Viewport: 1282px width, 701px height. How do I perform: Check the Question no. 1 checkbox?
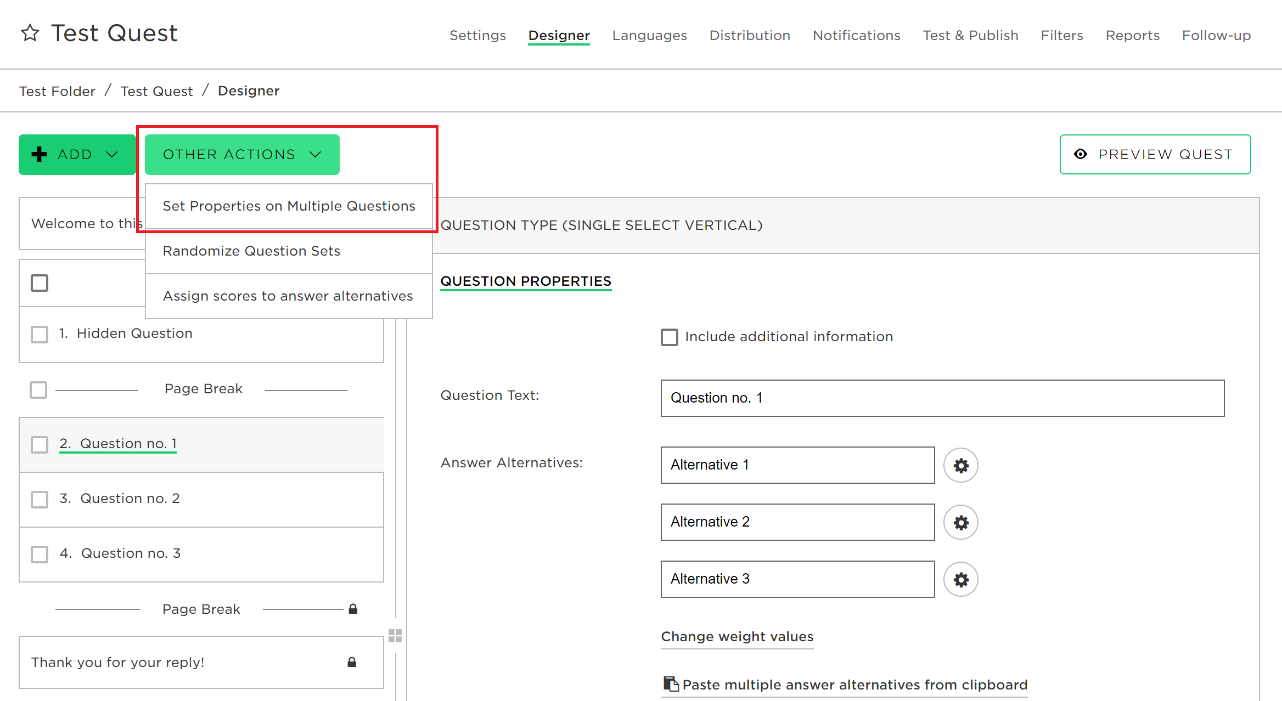pyautogui.click(x=39, y=444)
